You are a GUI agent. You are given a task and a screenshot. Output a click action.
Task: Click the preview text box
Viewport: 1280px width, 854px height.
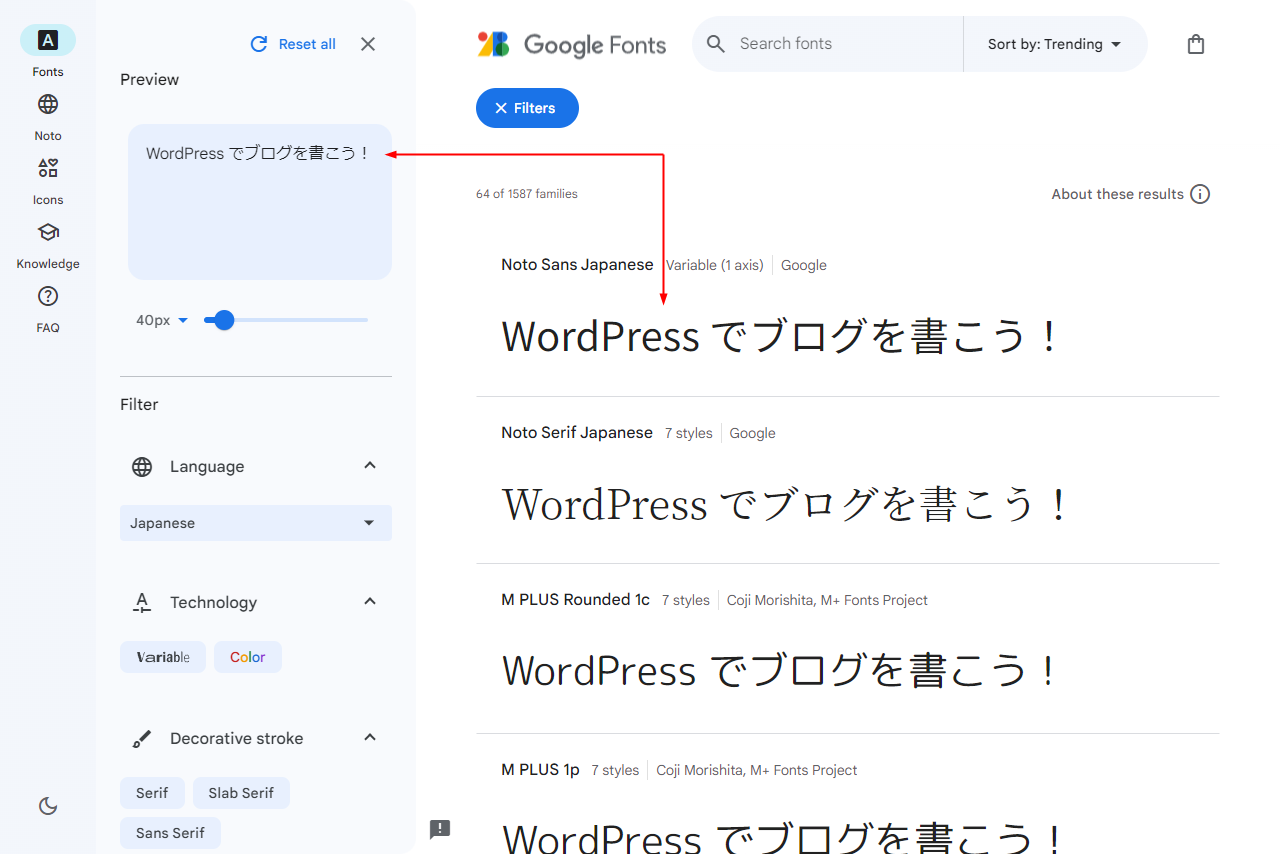[x=260, y=202]
